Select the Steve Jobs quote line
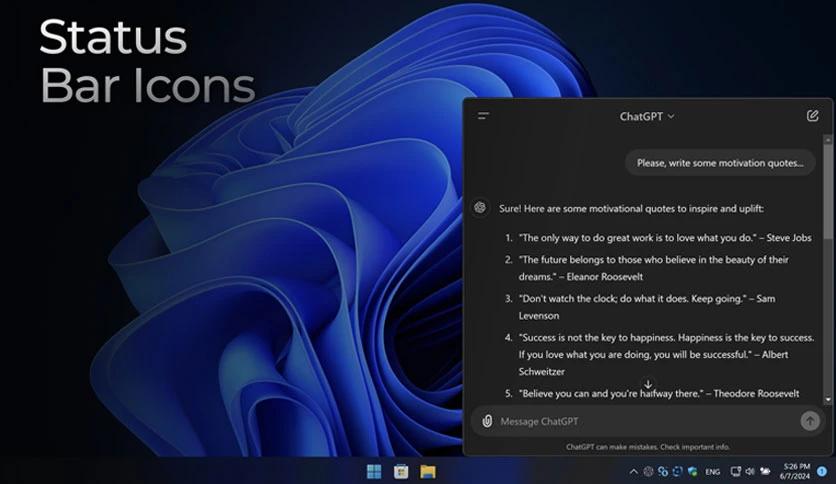Screen dimensions: 836x484 (665, 238)
